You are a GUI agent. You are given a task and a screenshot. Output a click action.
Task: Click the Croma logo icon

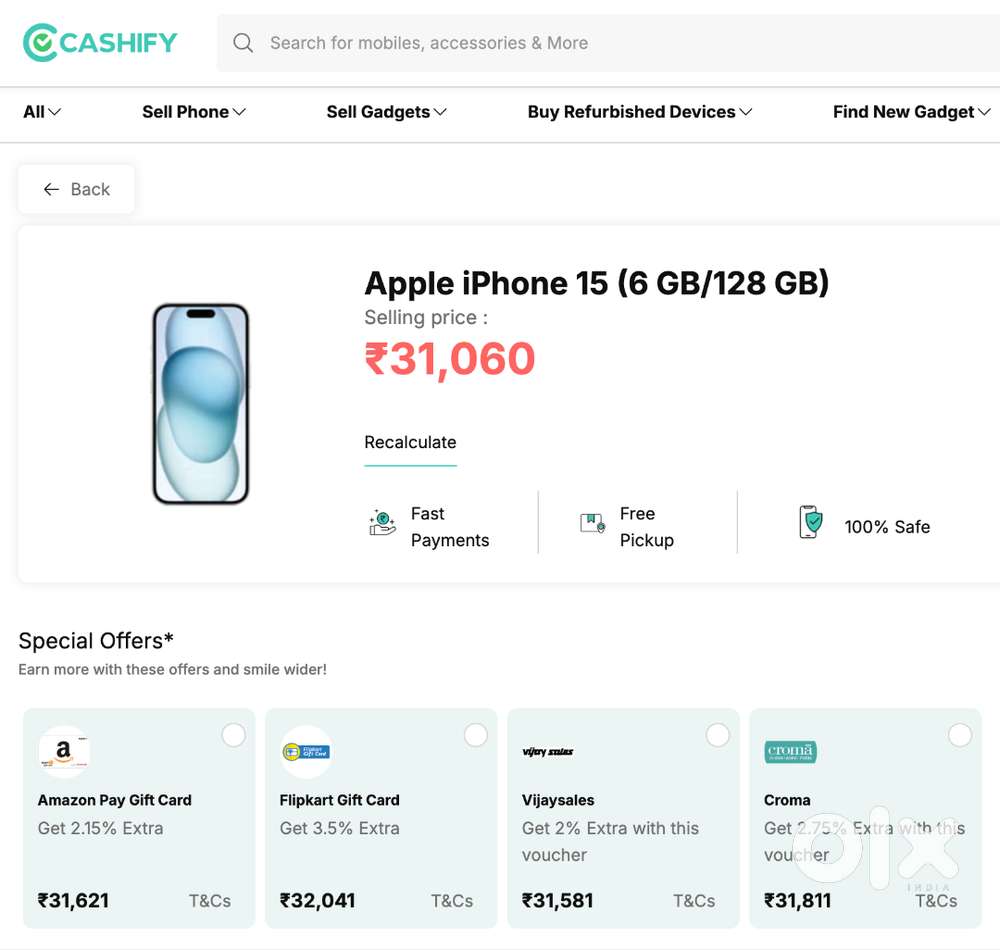[790, 752]
